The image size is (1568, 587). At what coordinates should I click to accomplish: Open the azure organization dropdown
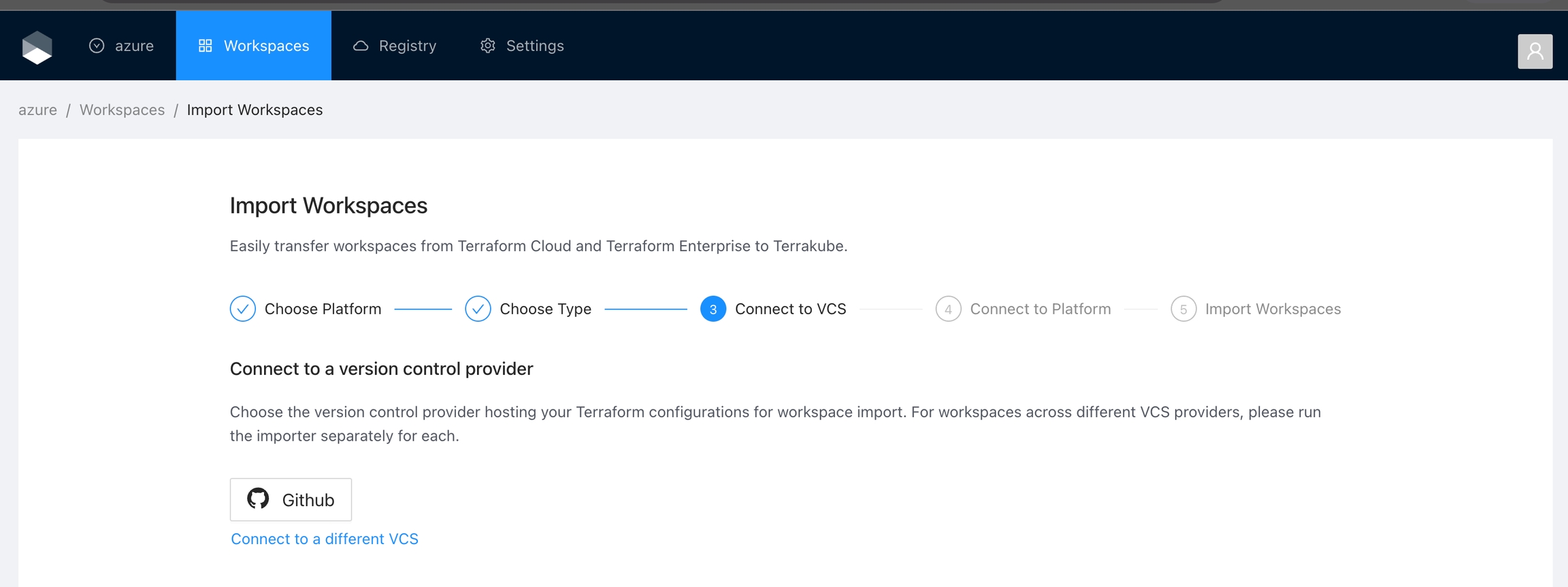(x=122, y=46)
